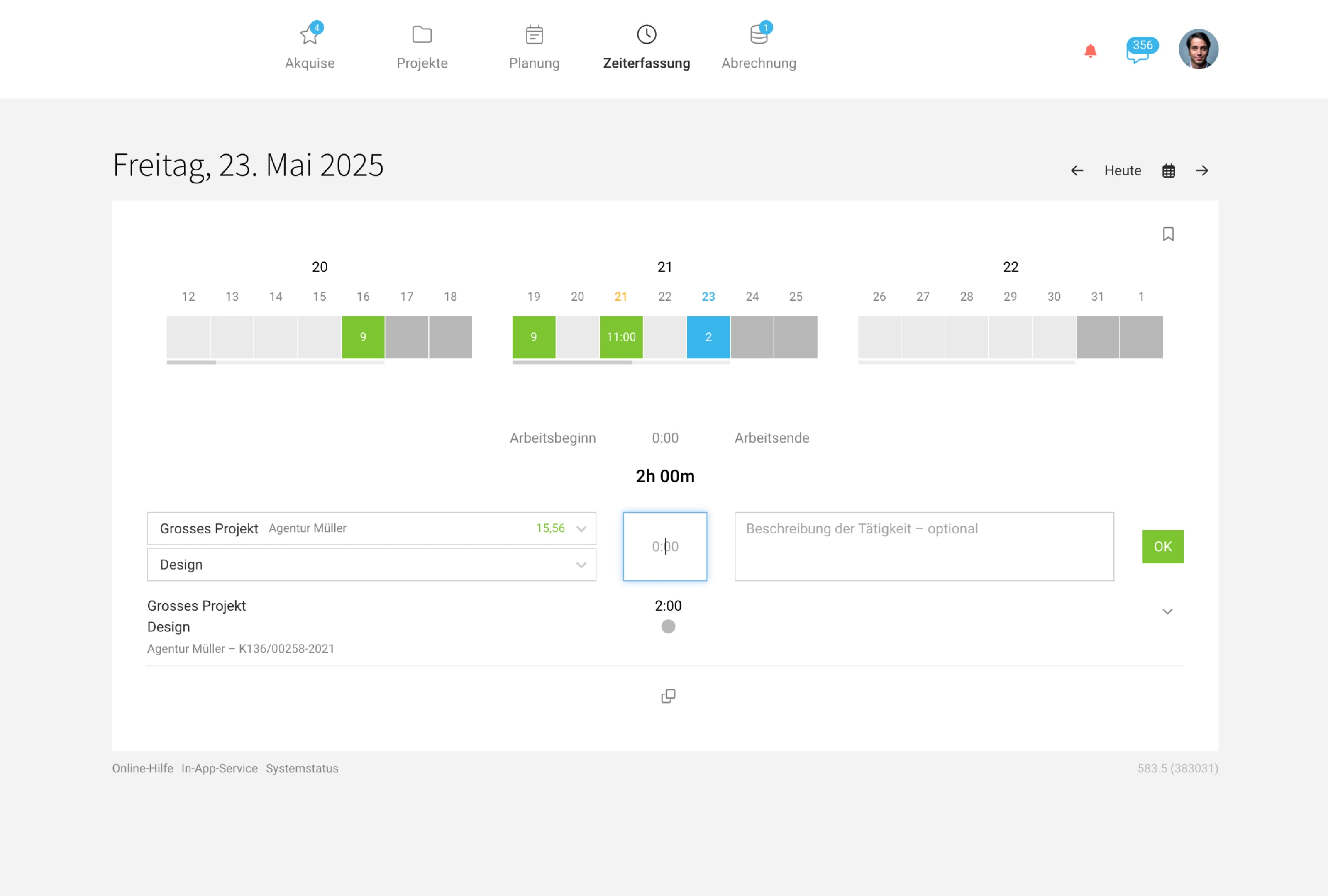Open the Online-Hilfe footer link
The height and width of the screenshot is (896, 1328).
tap(142, 768)
